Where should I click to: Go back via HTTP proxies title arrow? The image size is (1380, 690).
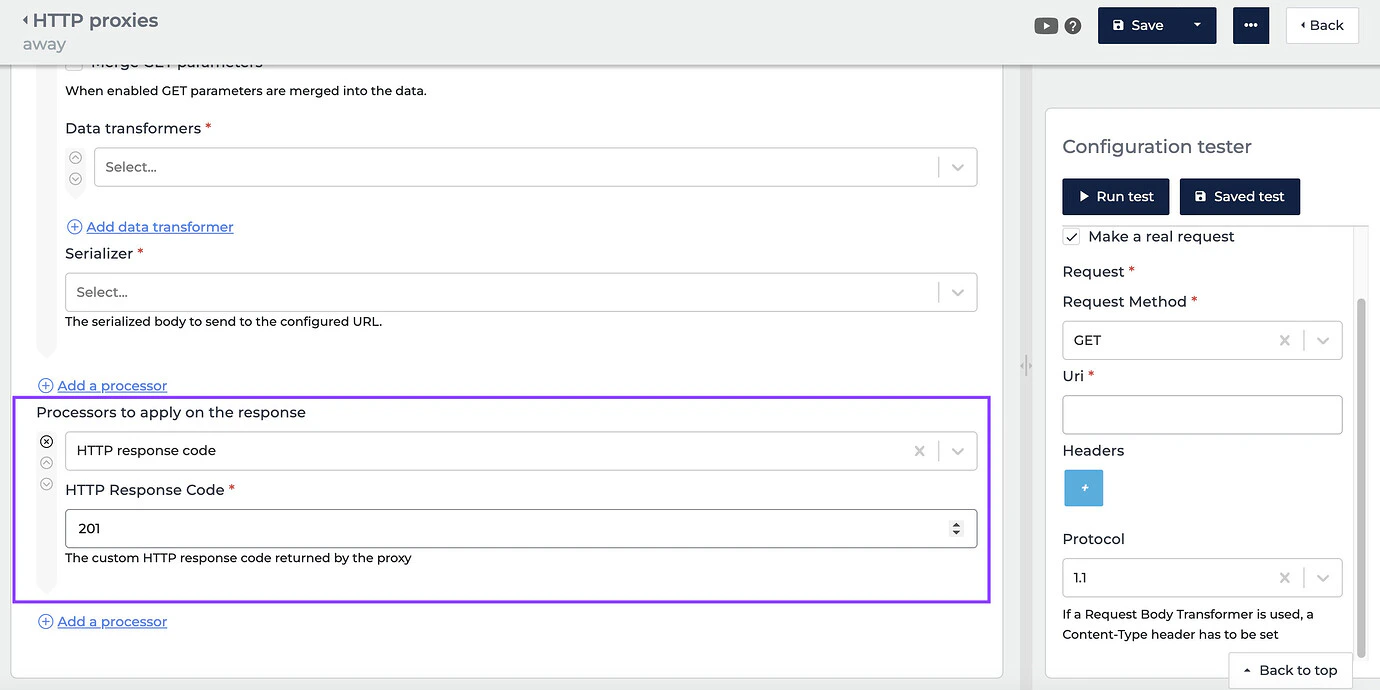26,20
